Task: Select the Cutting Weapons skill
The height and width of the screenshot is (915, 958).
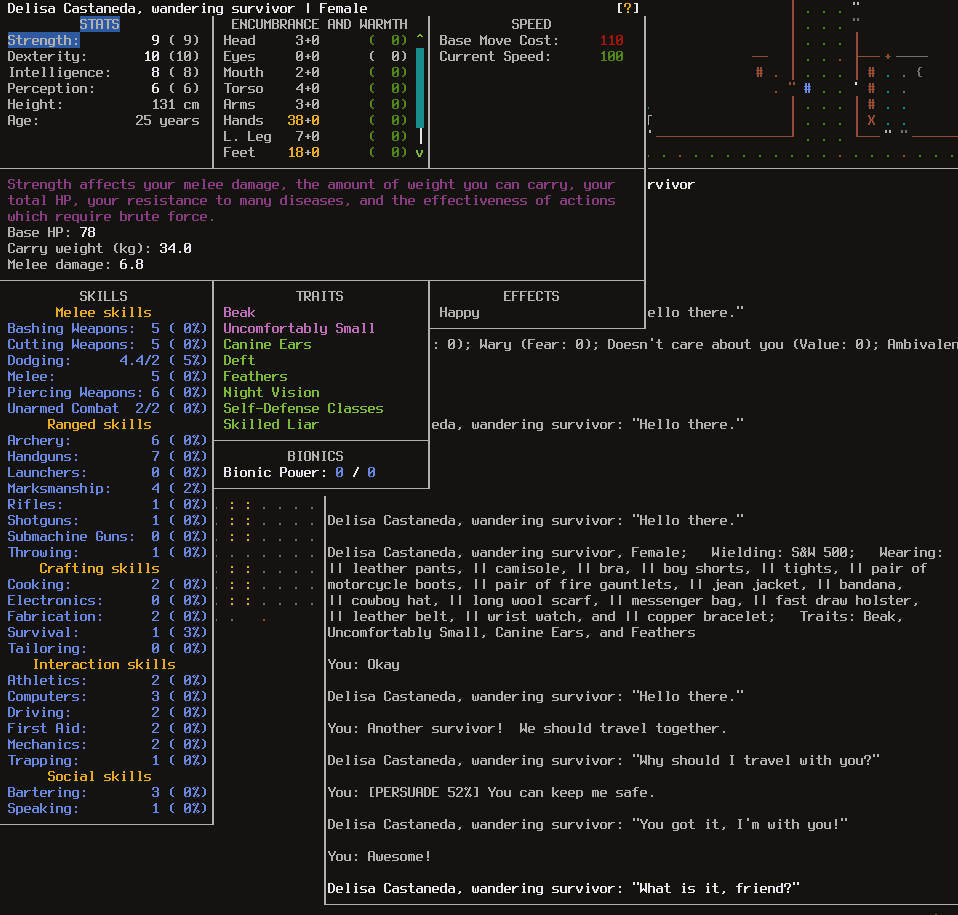Action: point(107,344)
